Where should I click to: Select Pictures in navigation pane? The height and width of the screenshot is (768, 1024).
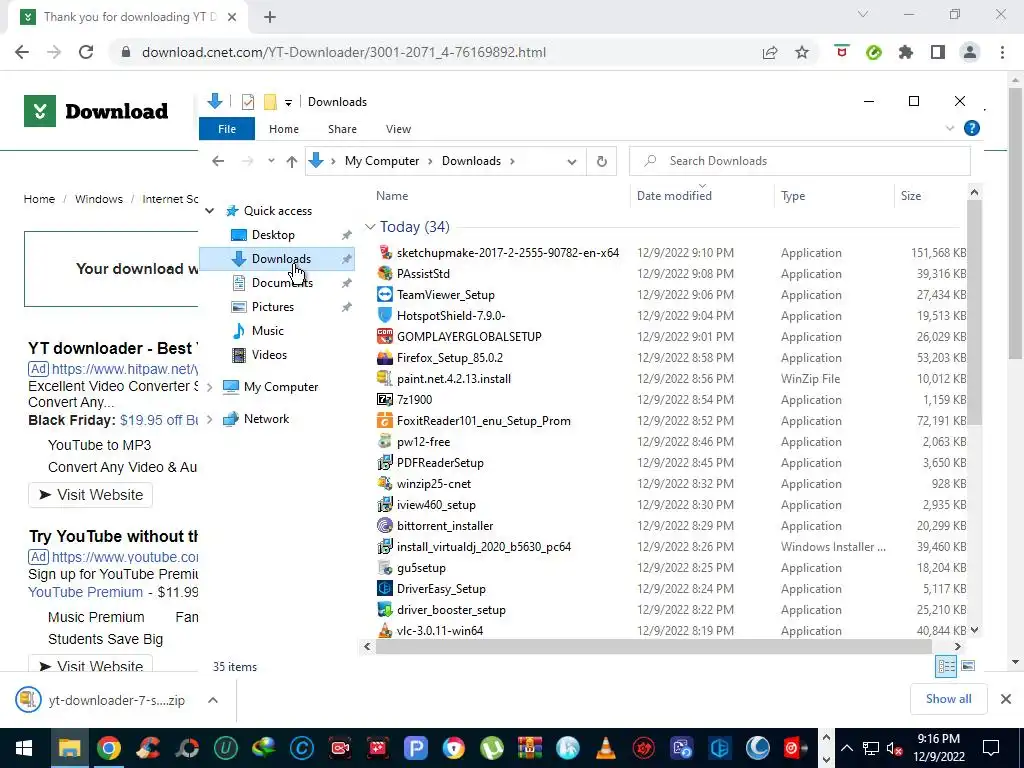coord(272,307)
